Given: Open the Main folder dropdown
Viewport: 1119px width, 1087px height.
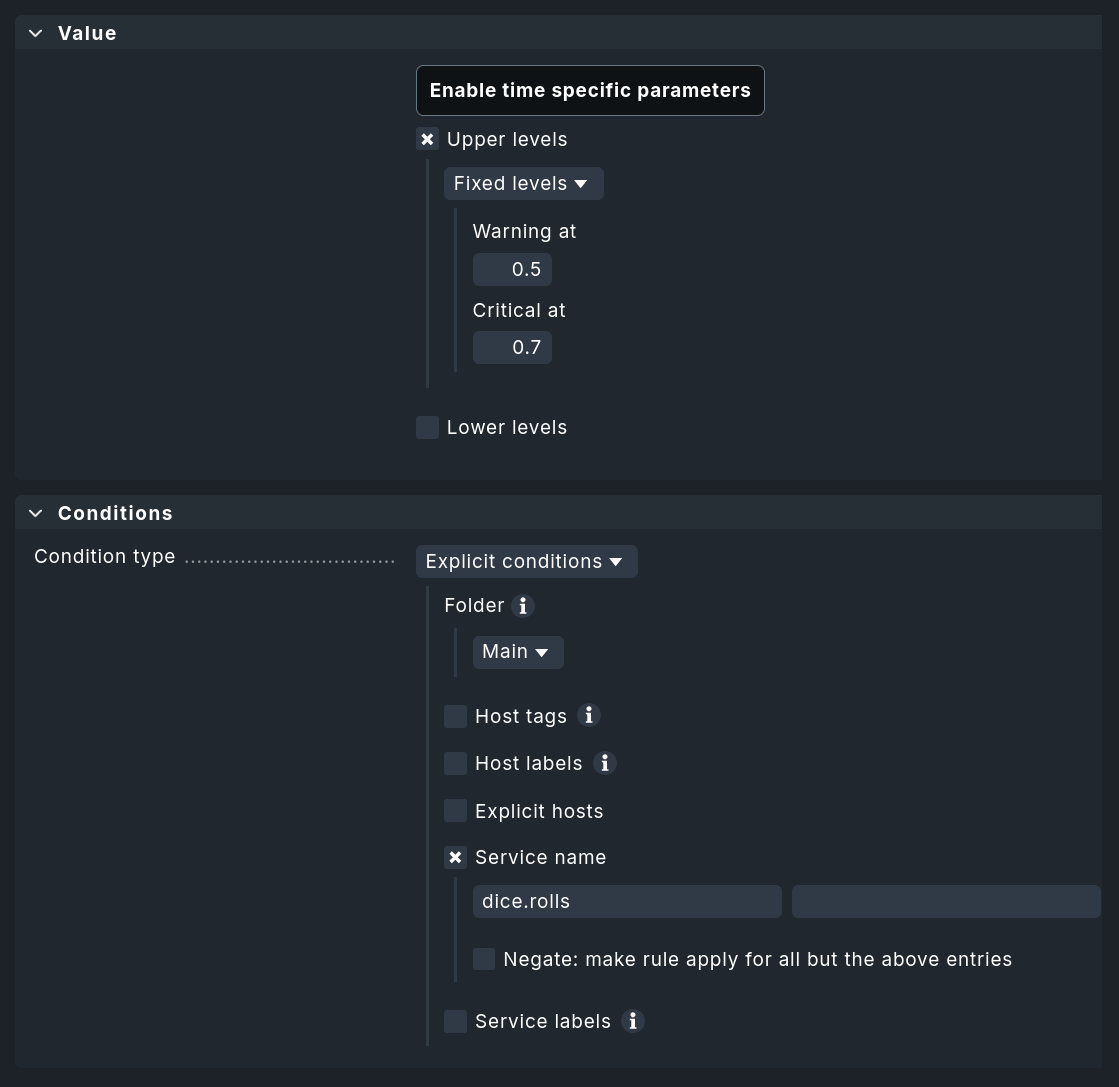Looking at the screenshot, I should coord(517,652).
